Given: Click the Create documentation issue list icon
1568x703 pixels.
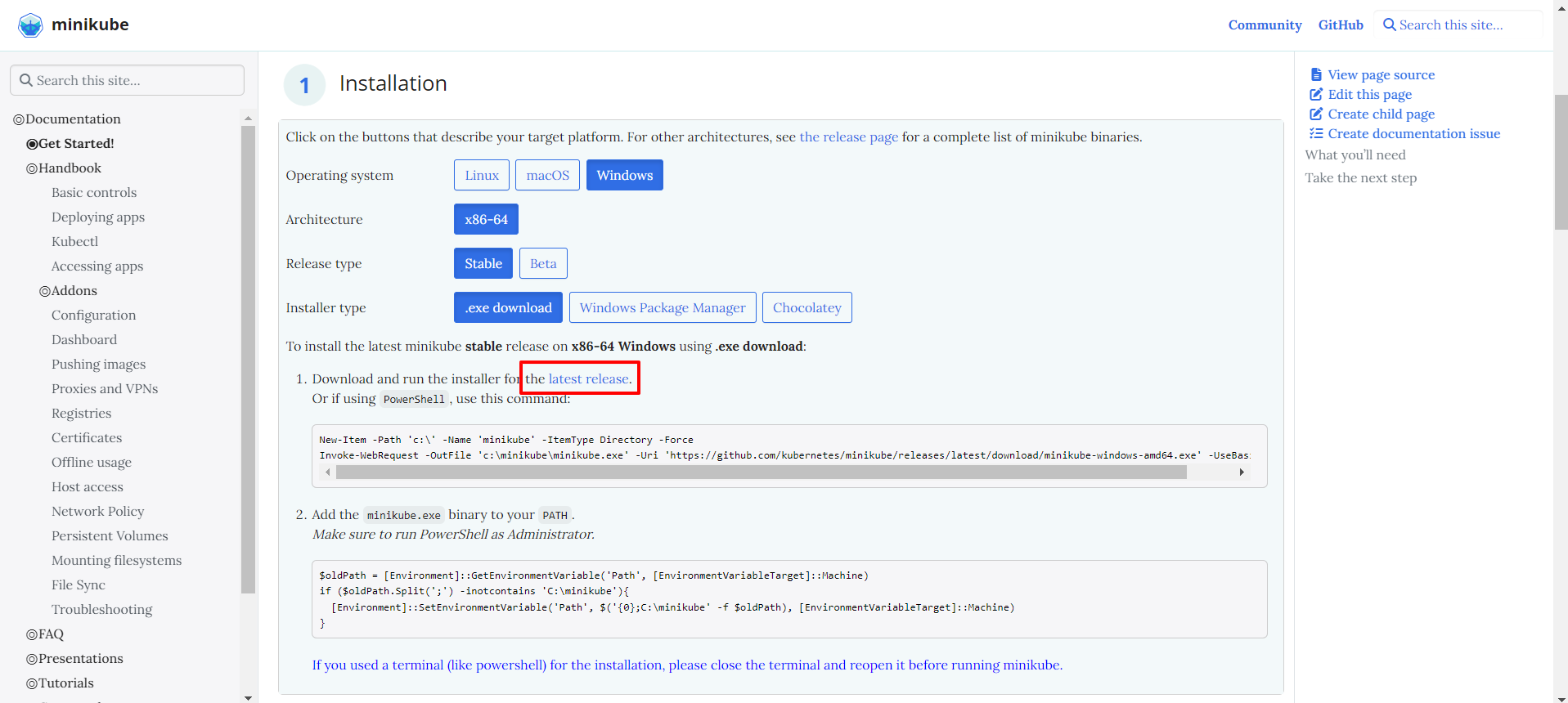Looking at the screenshot, I should pyautogui.click(x=1316, y=133).
